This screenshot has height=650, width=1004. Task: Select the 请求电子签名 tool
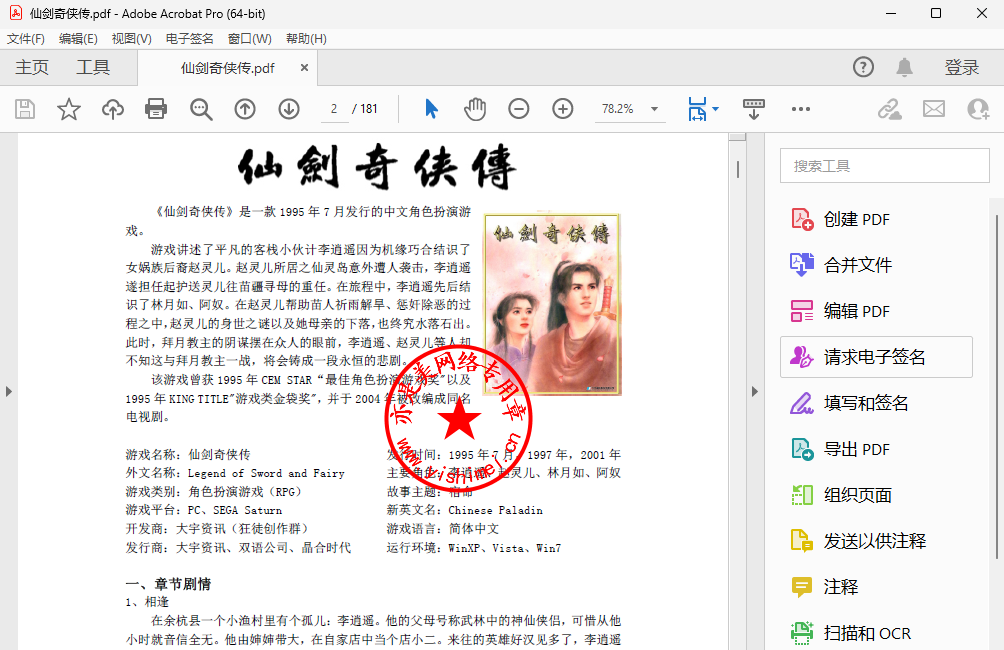876,357
